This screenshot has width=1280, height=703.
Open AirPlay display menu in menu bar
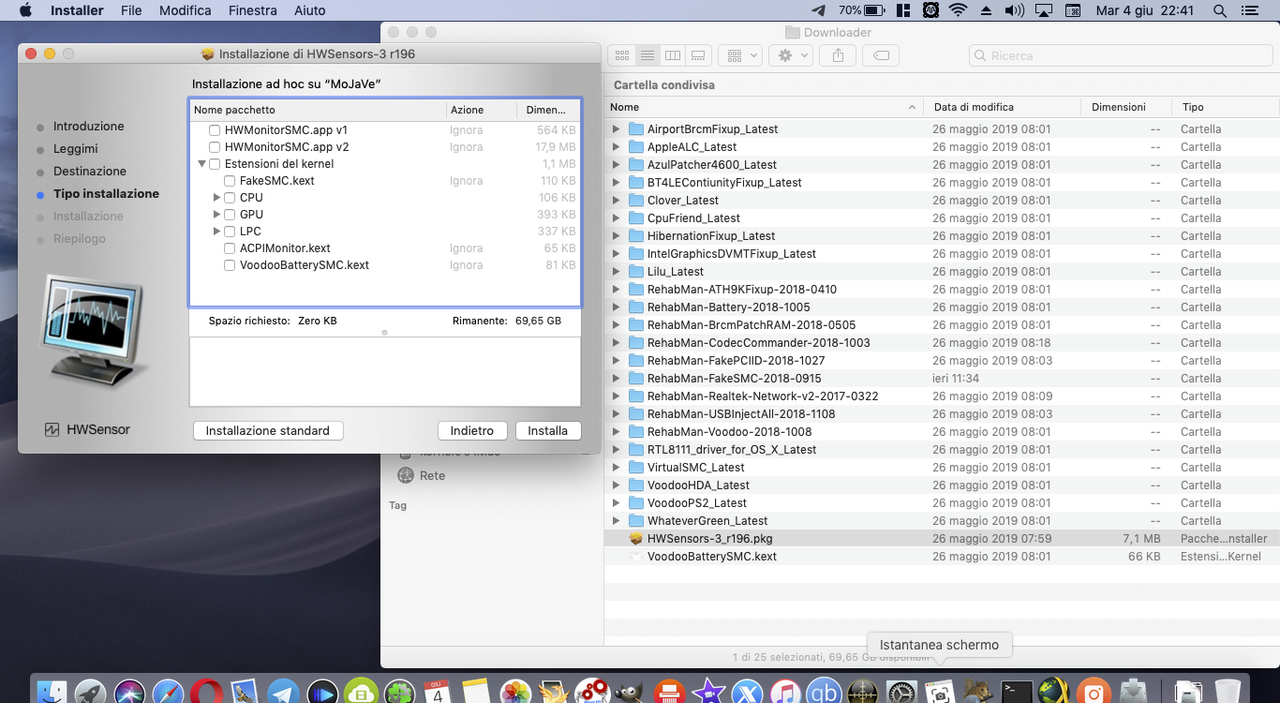click(1043, 10)
